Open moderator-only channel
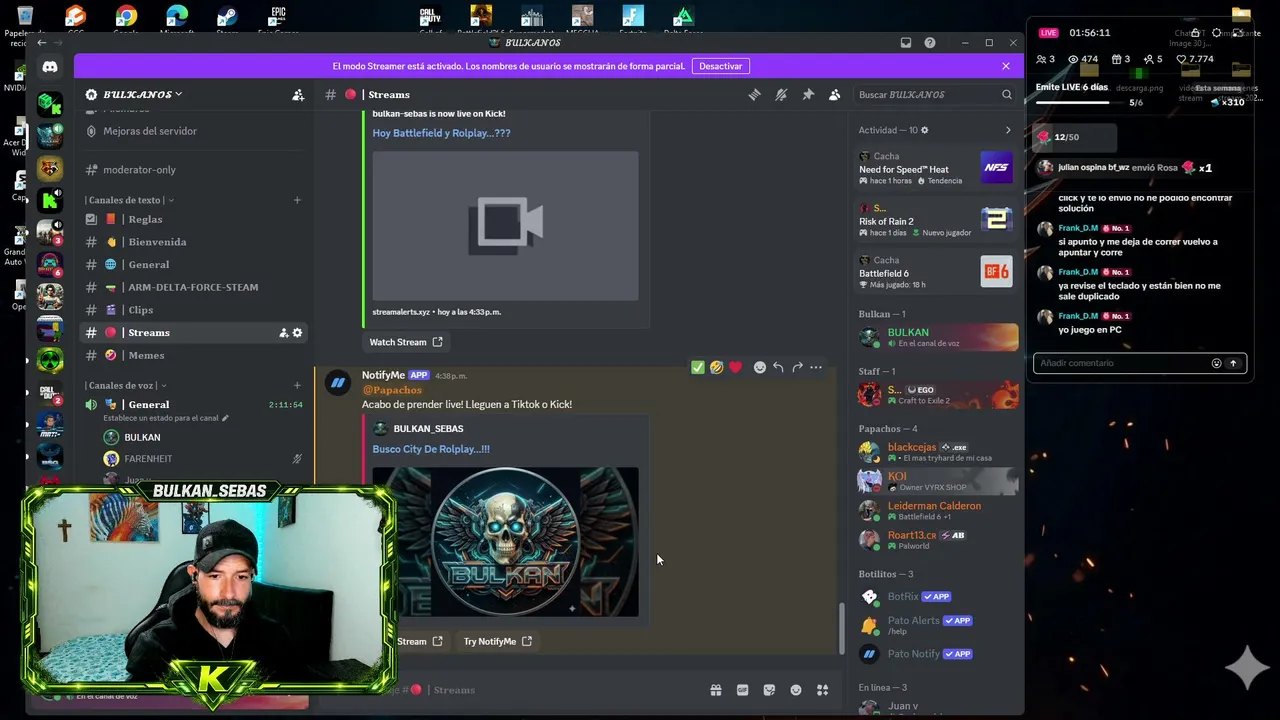Screen dimensions: 1280x720 click(194, 170)
